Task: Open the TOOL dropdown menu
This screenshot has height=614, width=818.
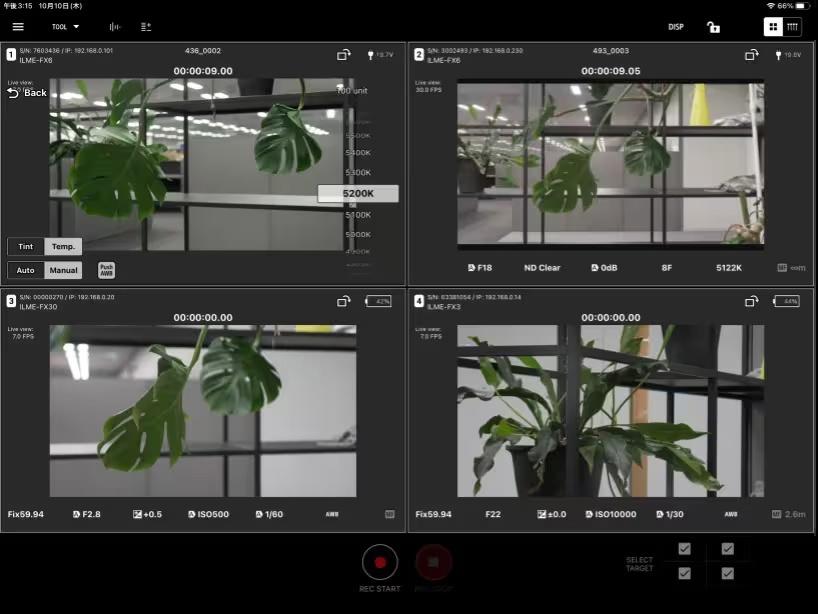Action: click(65, 27)
